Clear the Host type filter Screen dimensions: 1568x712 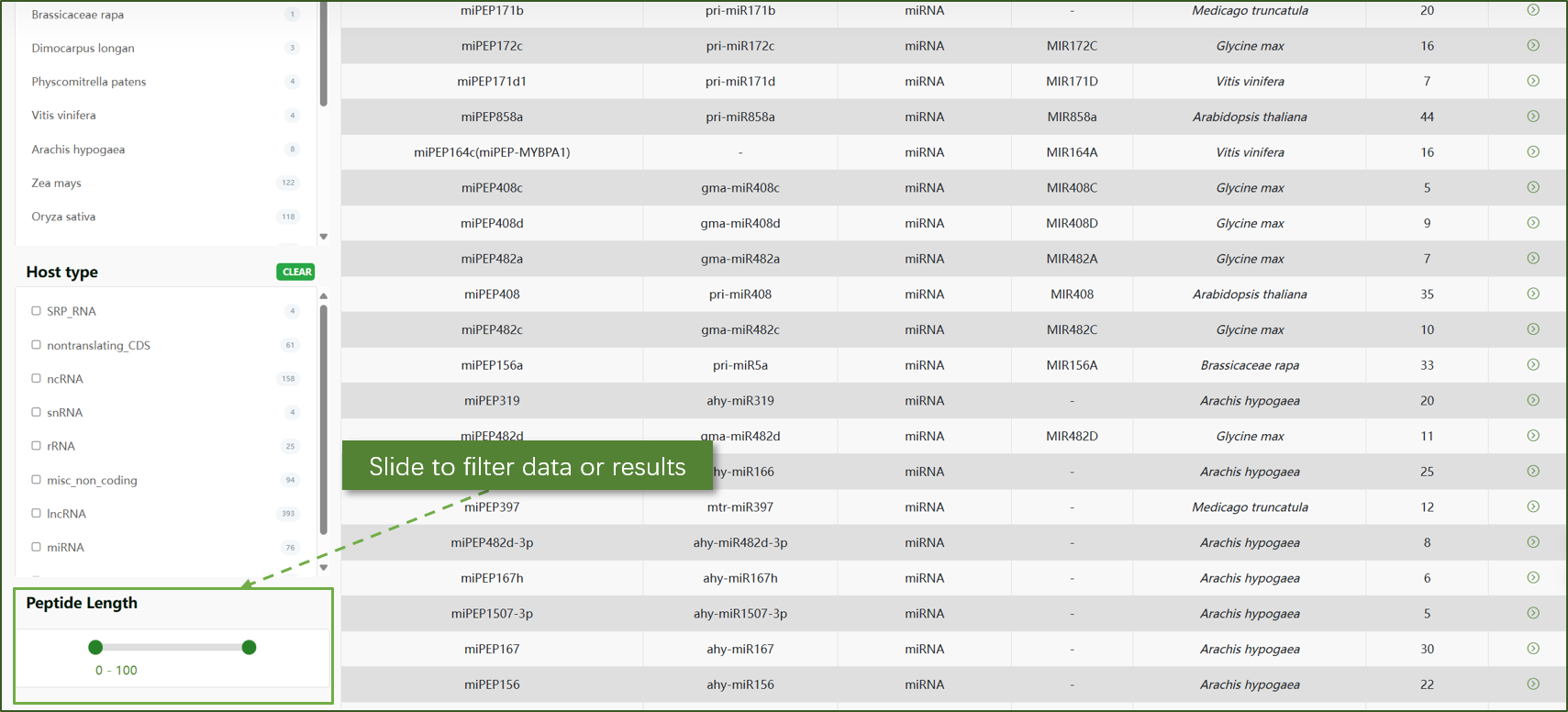pos(295,272)
